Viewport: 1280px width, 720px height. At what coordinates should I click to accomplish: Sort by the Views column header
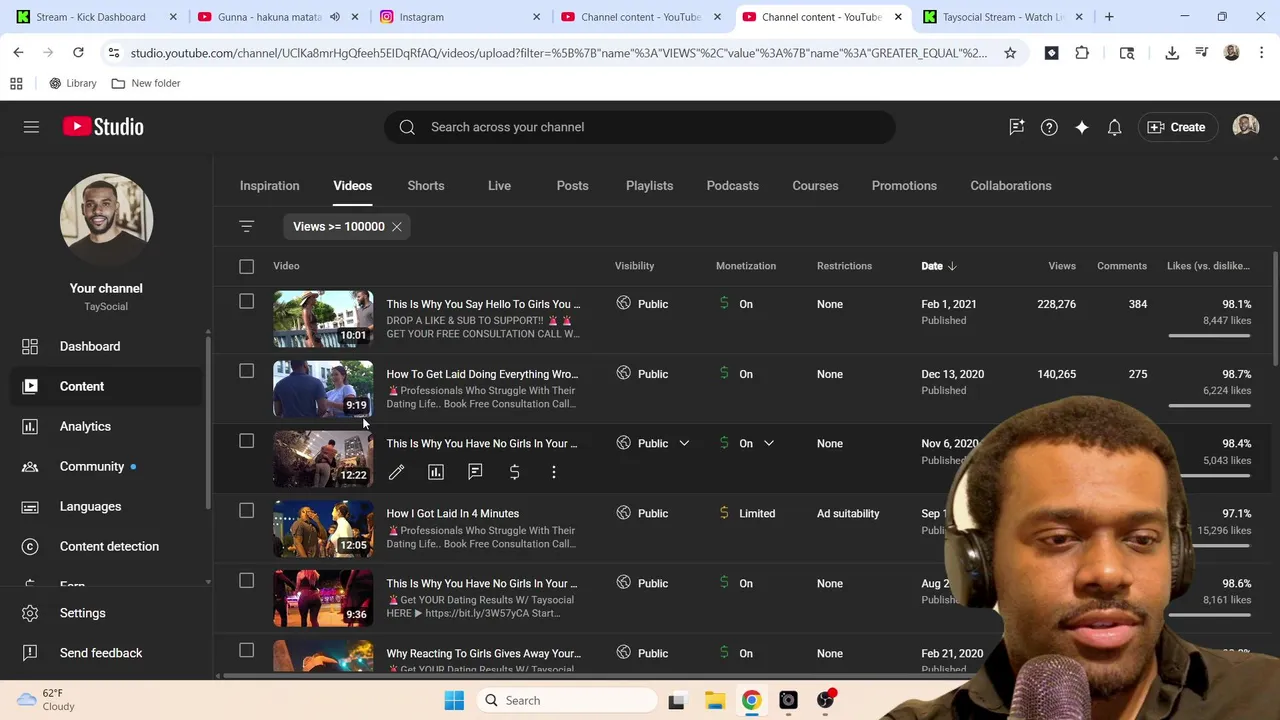point(1062,266)
